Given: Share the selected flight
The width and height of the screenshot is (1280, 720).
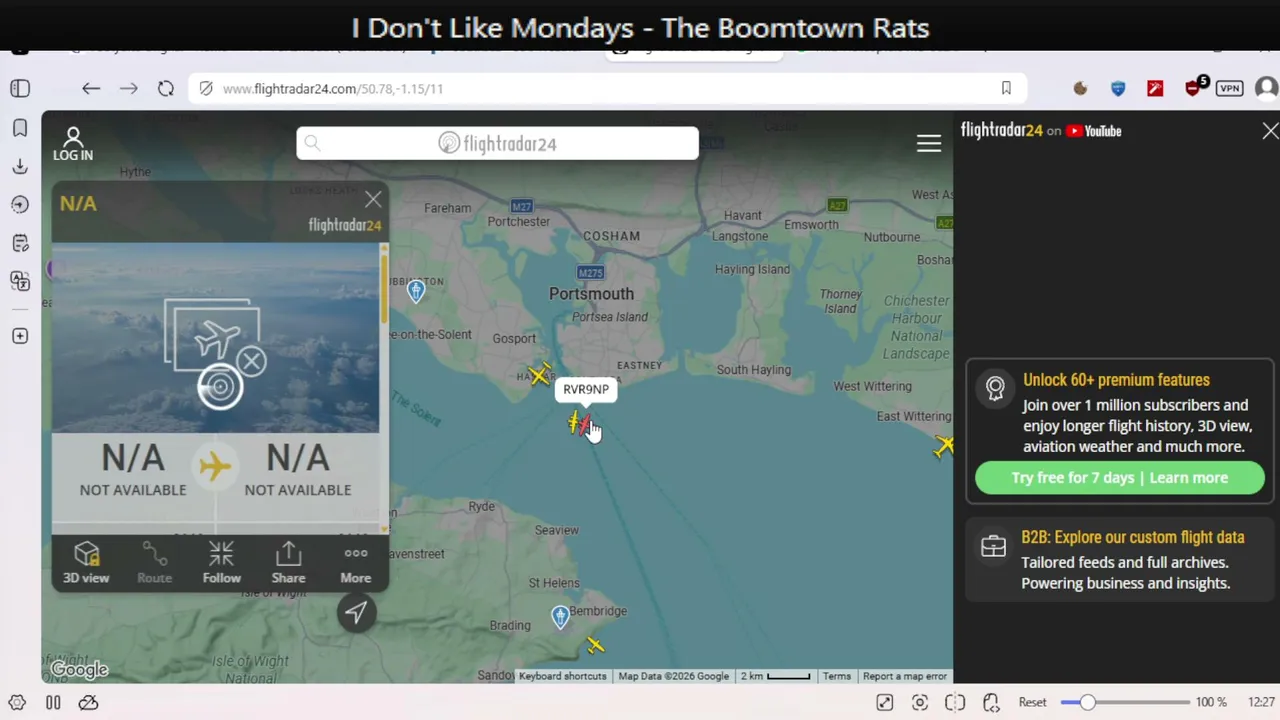Looking at the screenshot, I should tap(288, 563).
